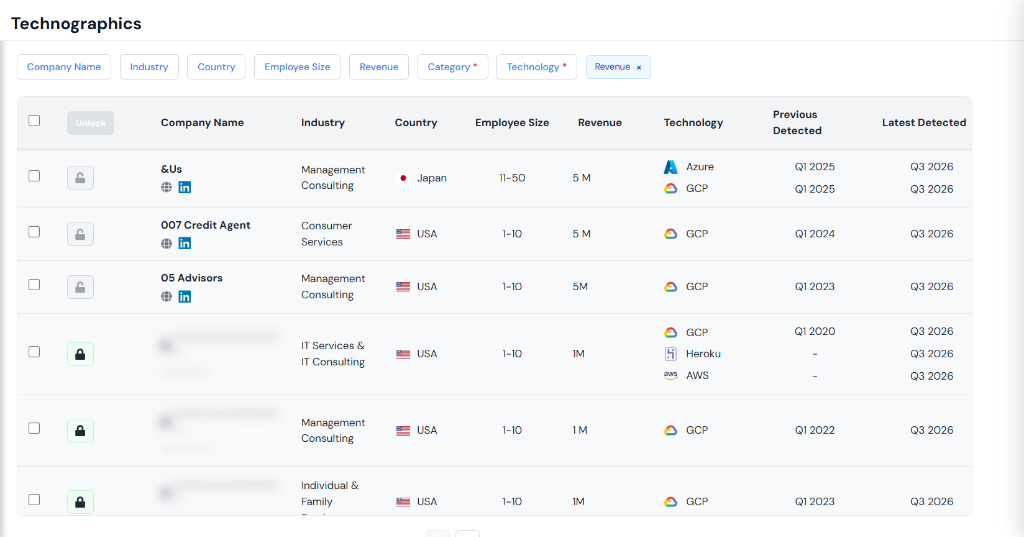The width and height of the screenshot is (1024, 537).
Task: Remove the applied Revenue filter chip
Action: pyautogui.click(x=639, y=67)
